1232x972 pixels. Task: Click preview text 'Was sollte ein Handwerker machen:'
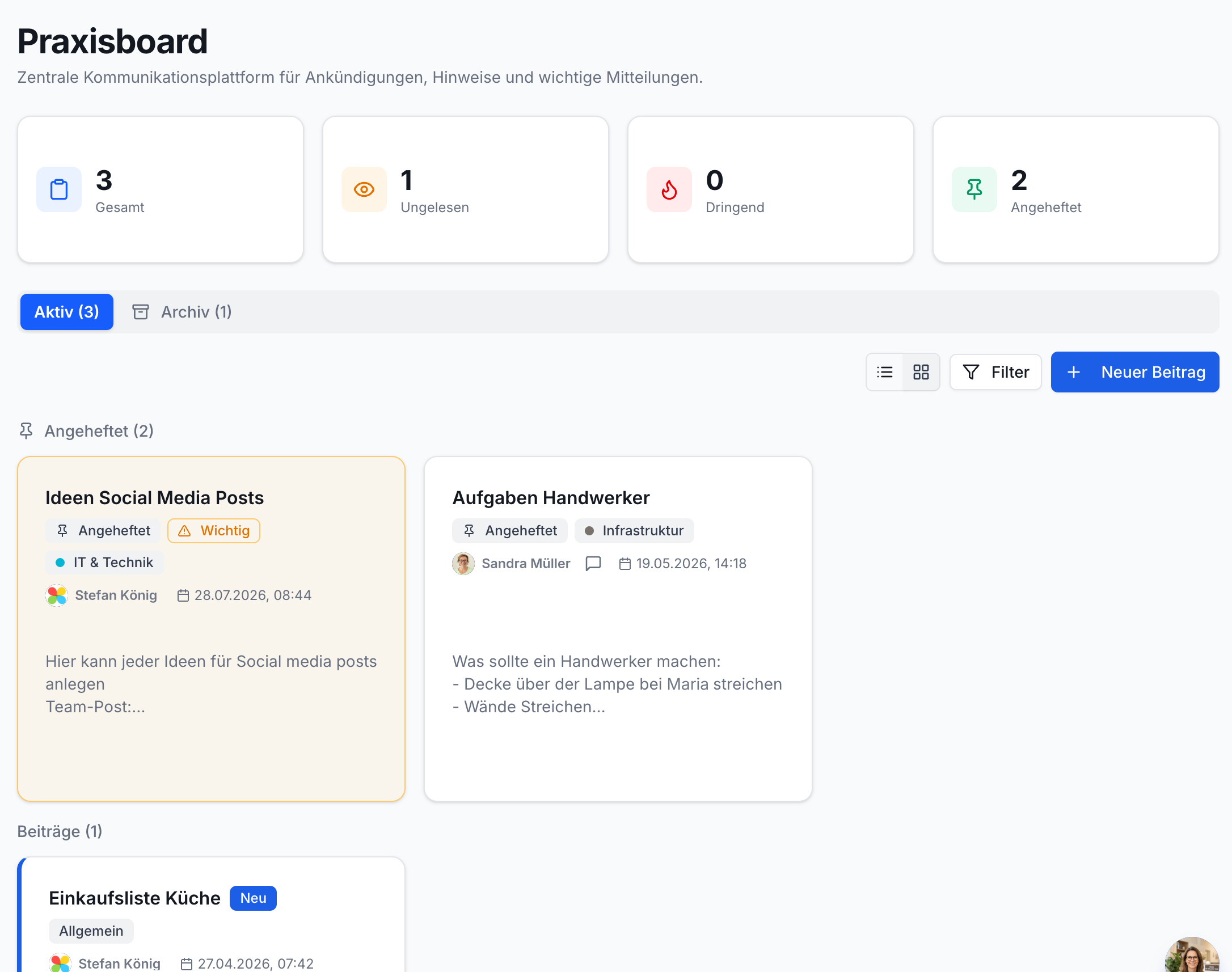[586, 661]
